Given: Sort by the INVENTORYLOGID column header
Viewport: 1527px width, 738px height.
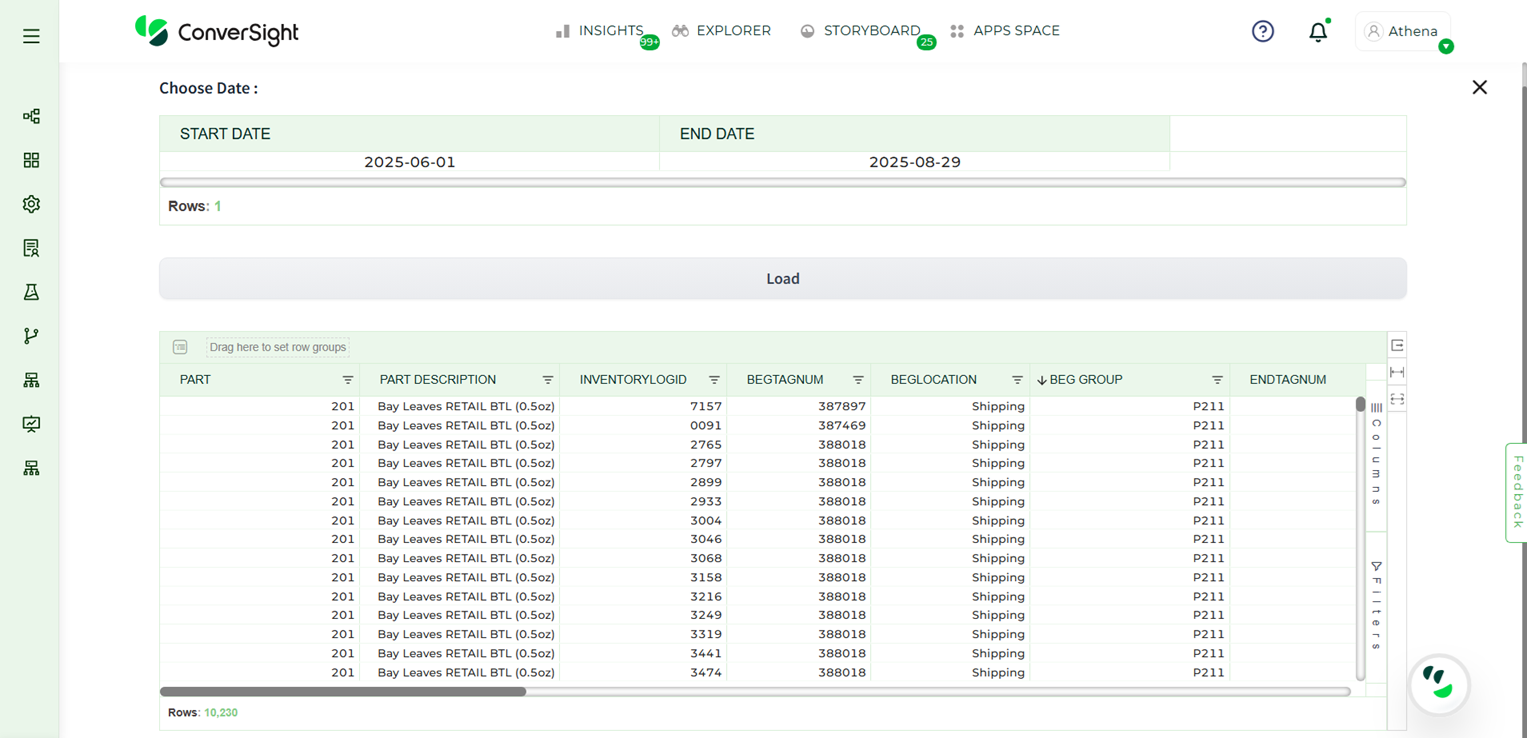Looking at the screenshot, I should coord(633,380).
